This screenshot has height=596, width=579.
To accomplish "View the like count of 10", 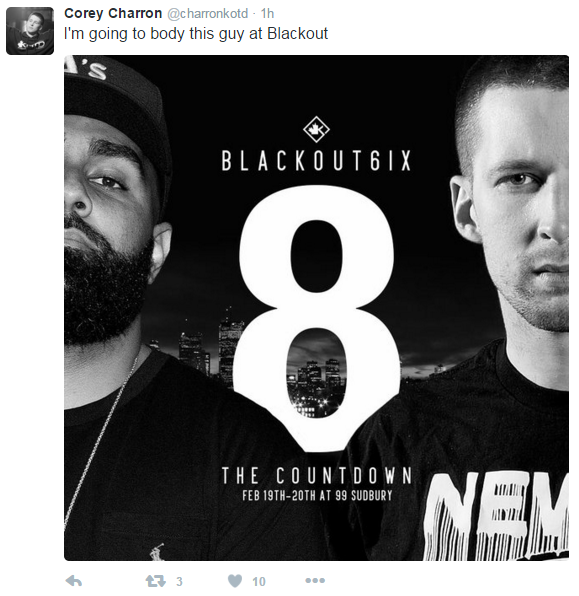I will (x=259, y=581).
